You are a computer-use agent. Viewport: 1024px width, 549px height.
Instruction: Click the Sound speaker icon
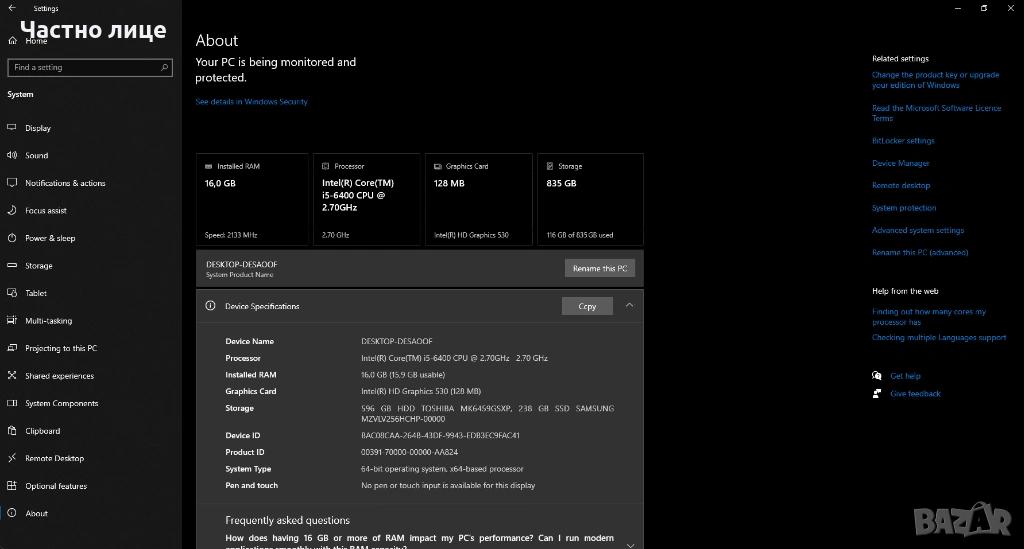(x=12, y=156)
